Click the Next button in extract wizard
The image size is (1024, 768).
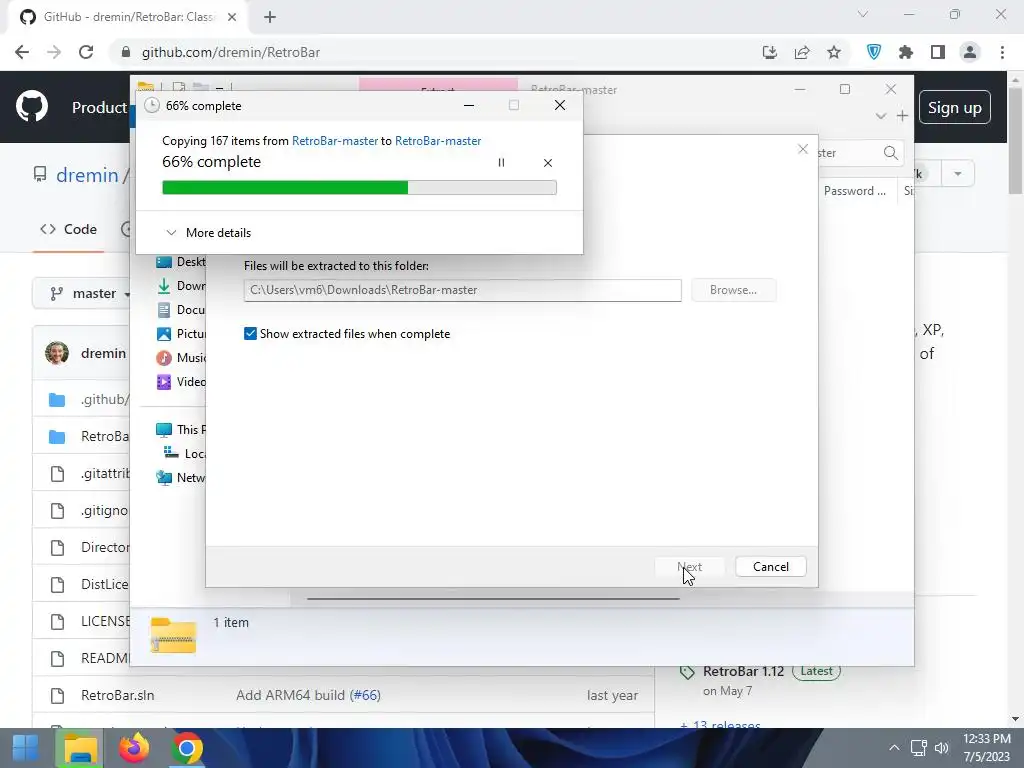pos(690,567)
